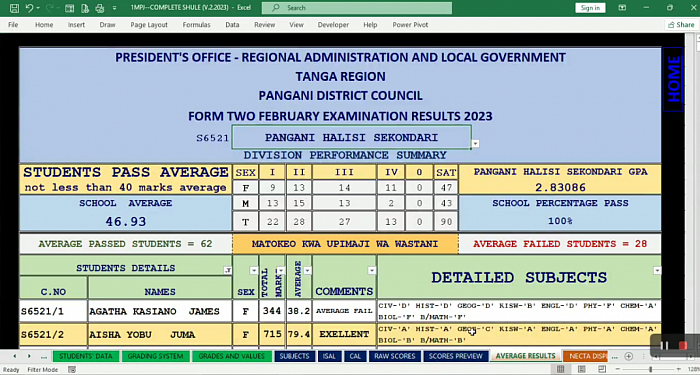Click the Share button
Image resolution: width=700 pixels, height=375 pixels.
coord(681,25)
